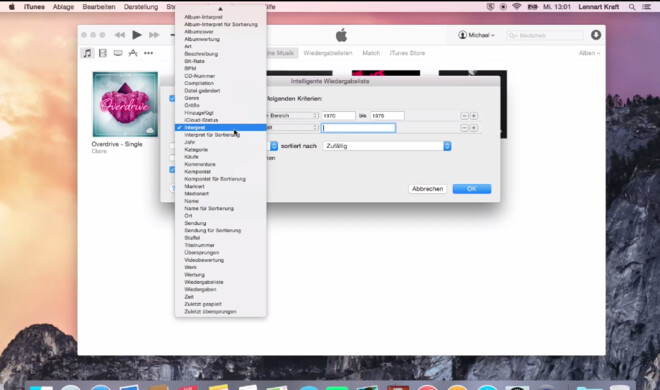
Task: Switch to the Wiedergabelisten tab
Action: click(x=327, y=53)
